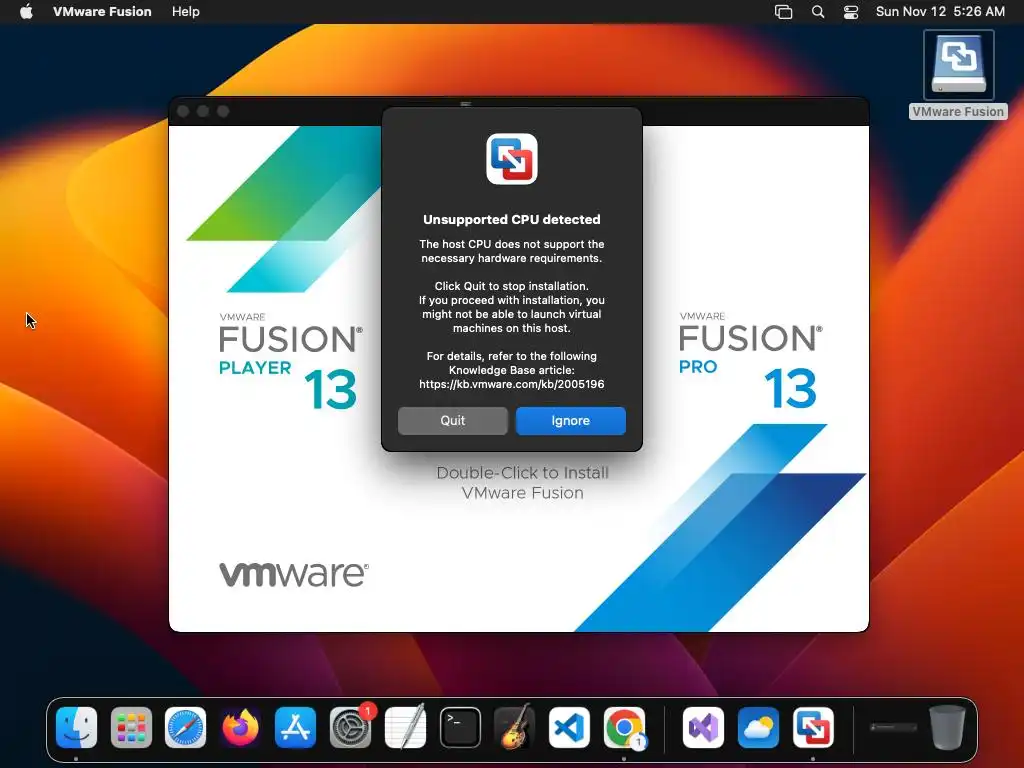Click the 'Unsupported CPU detected' heading
This screenshot has width=1024, height=768.
[511, 219]
